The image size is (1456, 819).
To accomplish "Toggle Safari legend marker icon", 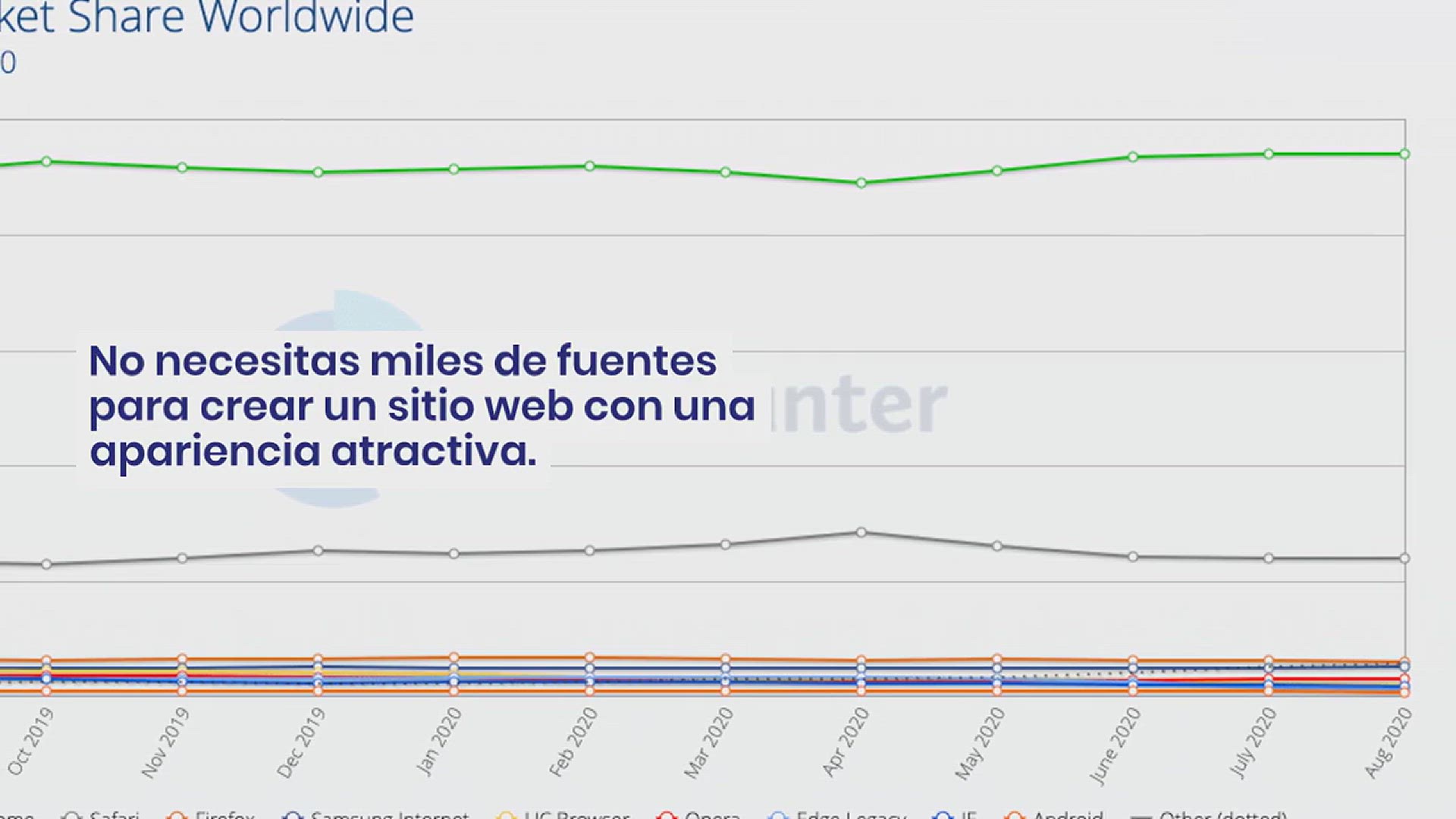I will 72,816.
